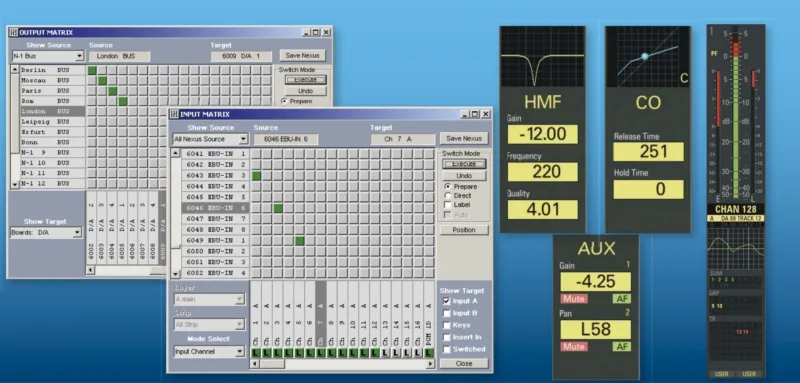Check the Insert In show target
Screen dimensions: 800x383
pos(447,337)
